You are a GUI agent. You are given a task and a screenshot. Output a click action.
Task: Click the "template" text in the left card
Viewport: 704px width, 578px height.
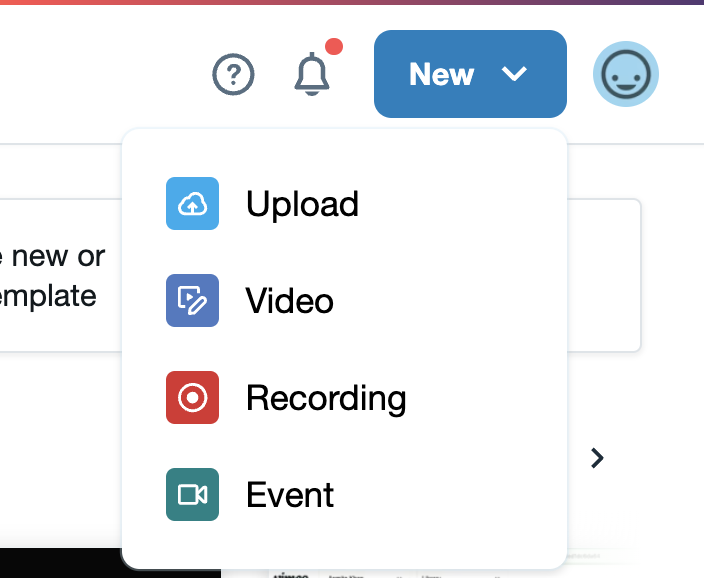(x=48, y=296)
